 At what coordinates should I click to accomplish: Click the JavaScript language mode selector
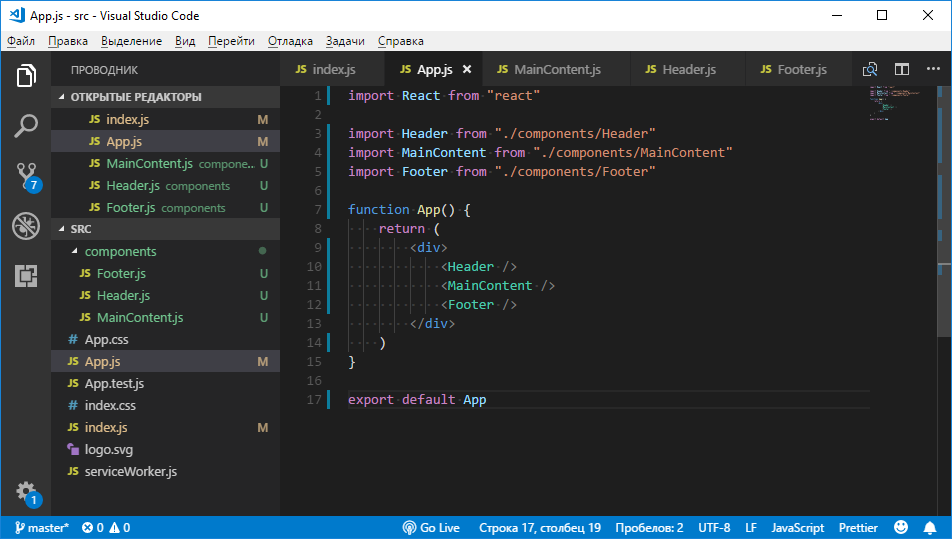[797, 527]
